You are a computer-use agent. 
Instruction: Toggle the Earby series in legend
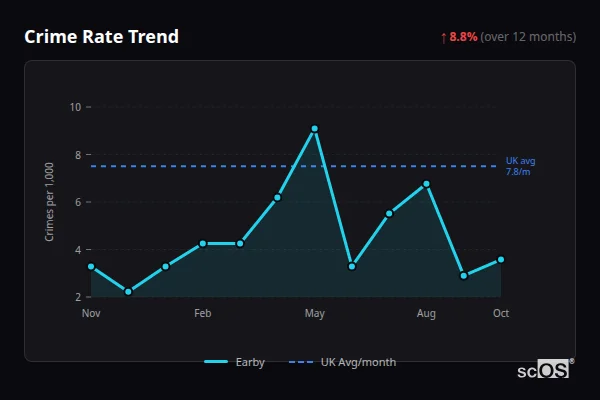[x=234, y=362]
